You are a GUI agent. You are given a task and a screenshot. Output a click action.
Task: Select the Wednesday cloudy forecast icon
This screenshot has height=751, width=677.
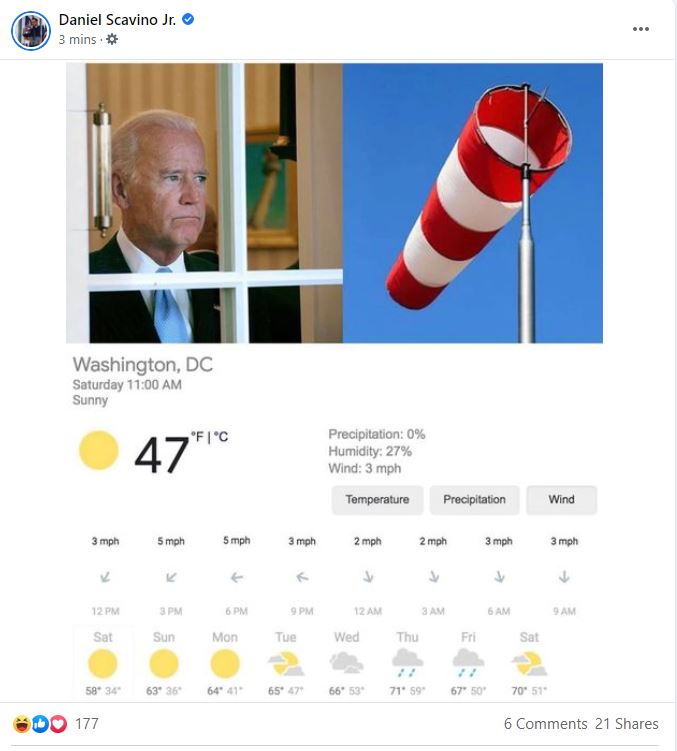[x=346, y=663]
